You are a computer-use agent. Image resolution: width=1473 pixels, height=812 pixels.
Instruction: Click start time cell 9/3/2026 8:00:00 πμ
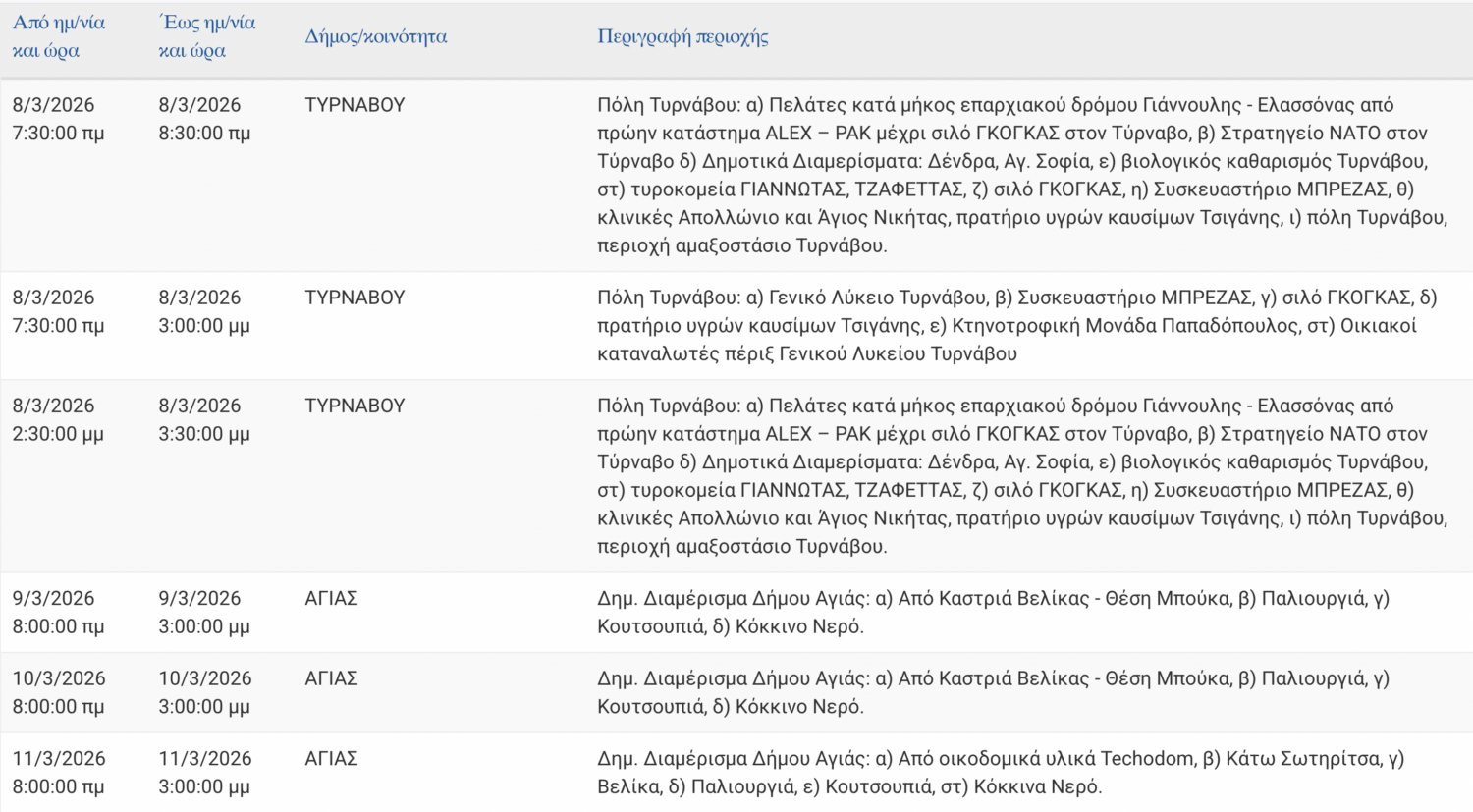point(58,612)
